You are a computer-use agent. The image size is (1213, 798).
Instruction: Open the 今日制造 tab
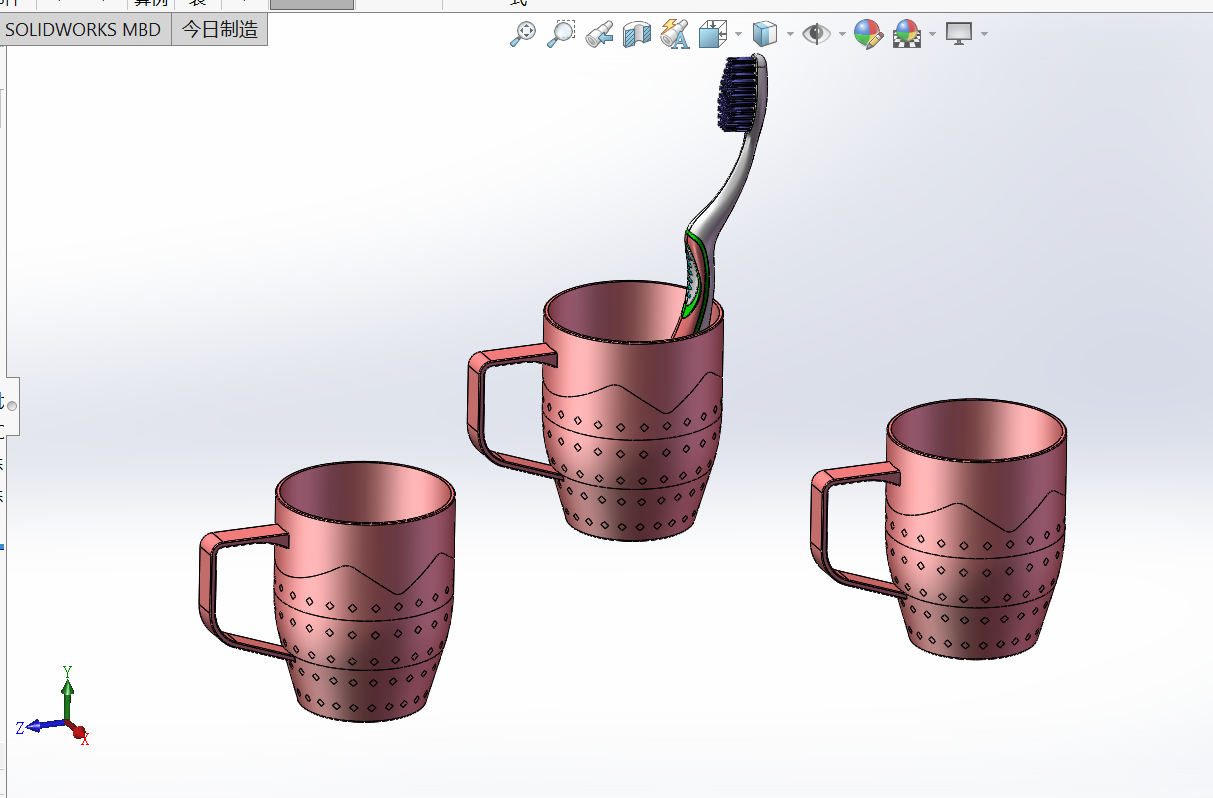tap(220, 30)
